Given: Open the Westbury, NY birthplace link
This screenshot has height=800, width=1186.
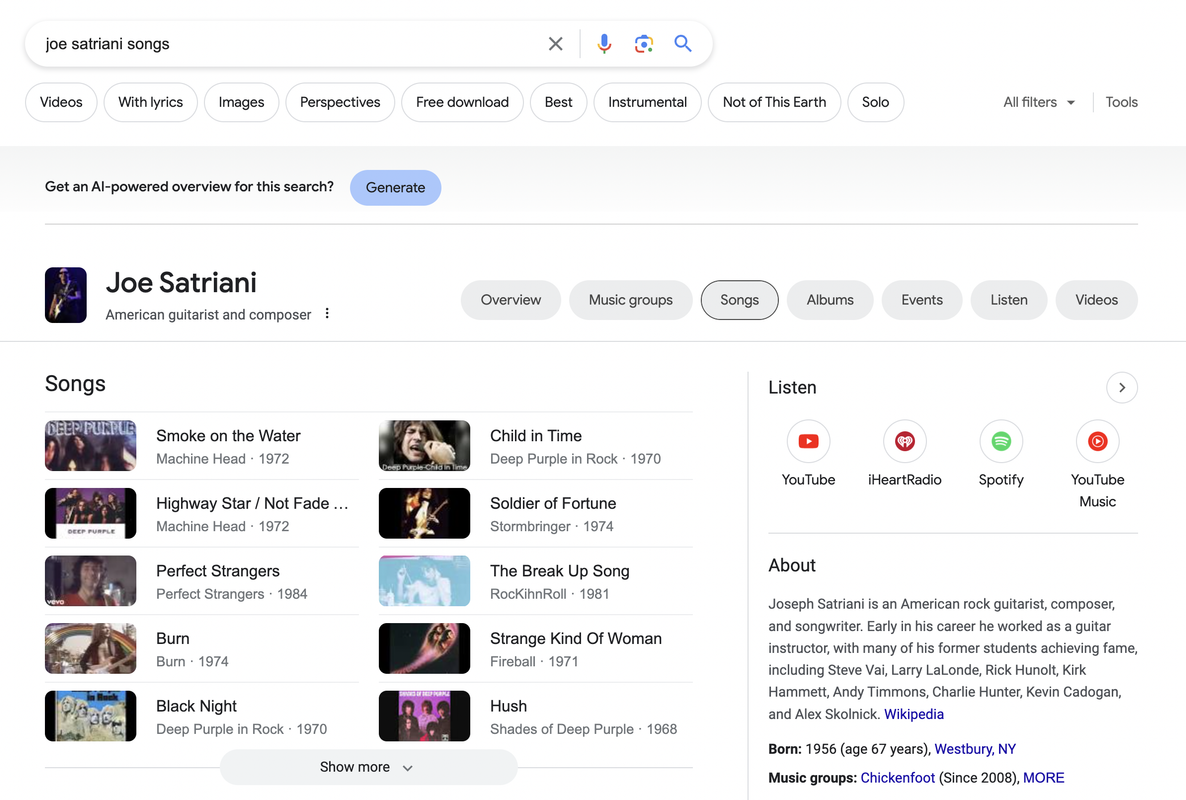Looking at the screenshot, I should click(975, 749).
